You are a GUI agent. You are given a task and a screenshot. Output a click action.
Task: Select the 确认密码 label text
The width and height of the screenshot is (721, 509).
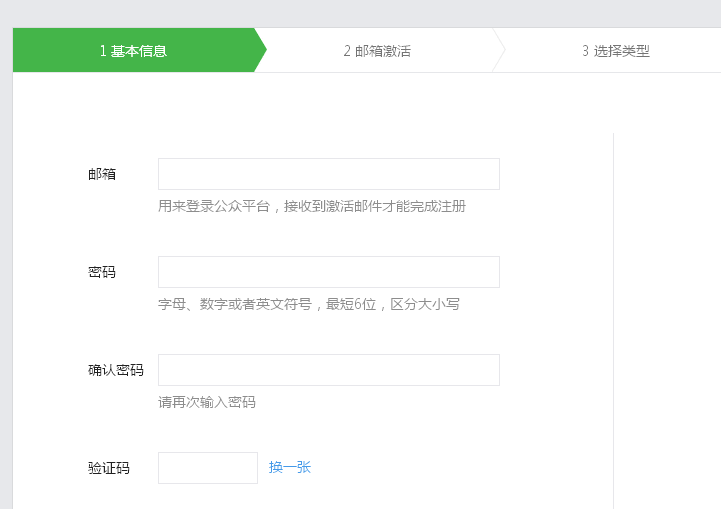(116, 370)
